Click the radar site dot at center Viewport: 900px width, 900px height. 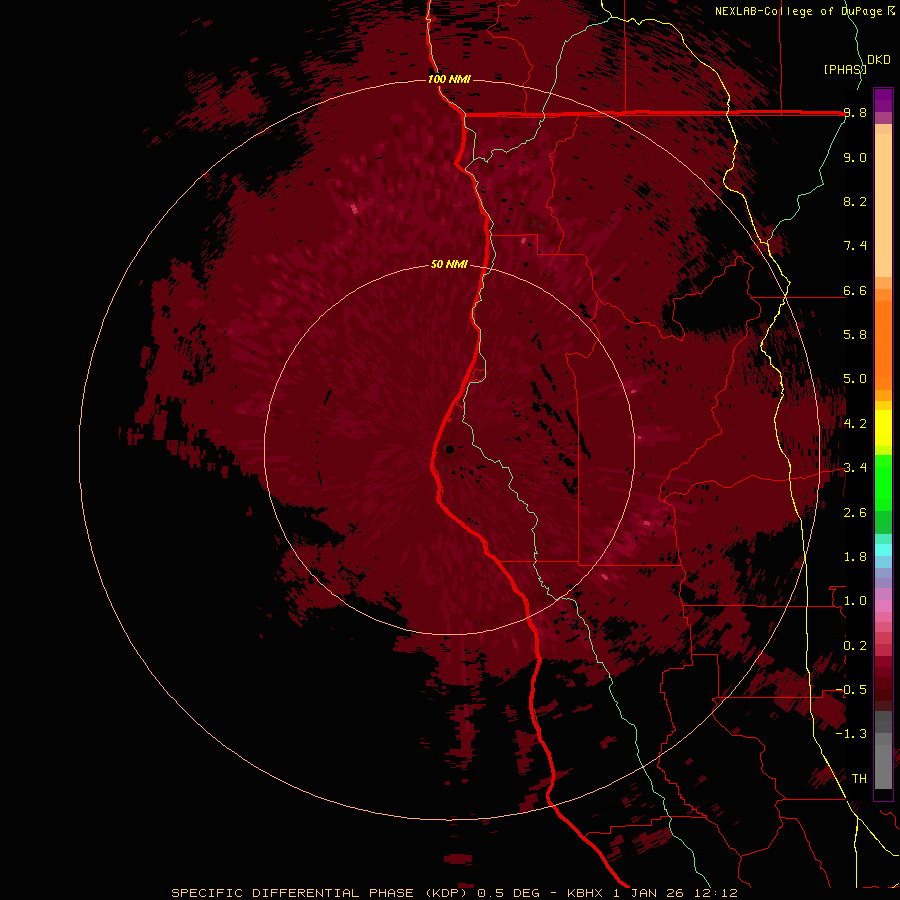(449, 449)
